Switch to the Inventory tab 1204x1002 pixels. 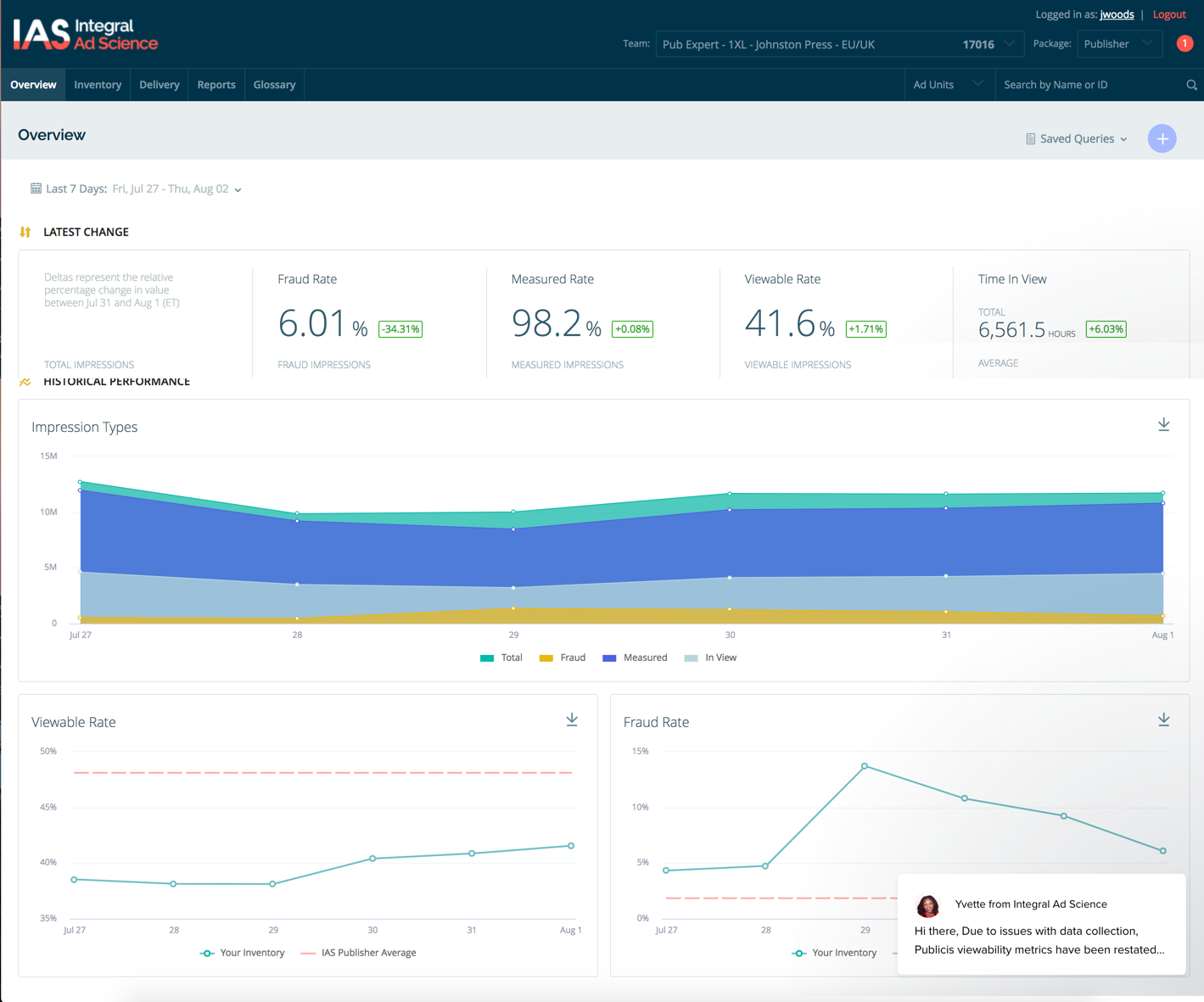coord(98,85)
